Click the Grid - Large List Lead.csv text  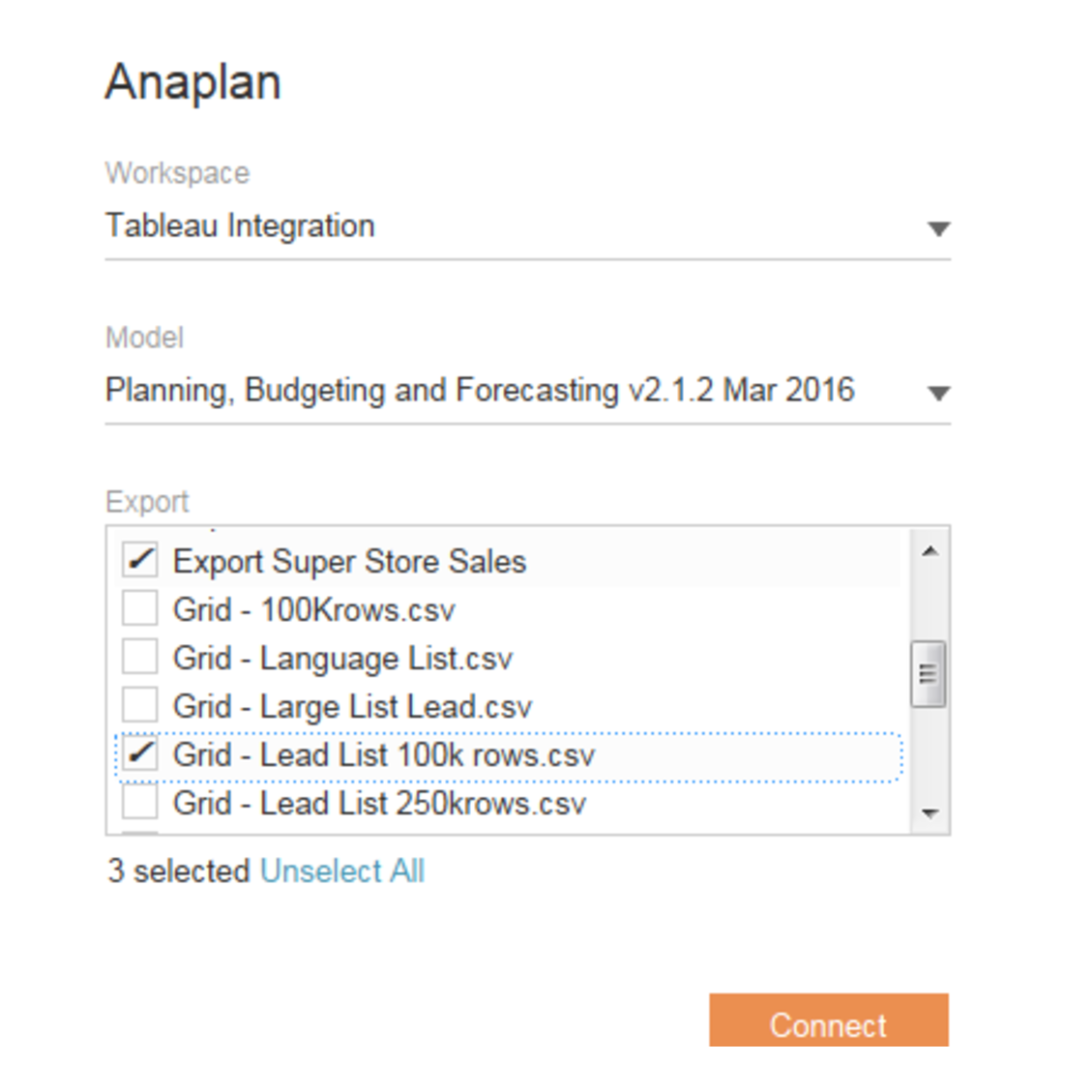[352, 707]
